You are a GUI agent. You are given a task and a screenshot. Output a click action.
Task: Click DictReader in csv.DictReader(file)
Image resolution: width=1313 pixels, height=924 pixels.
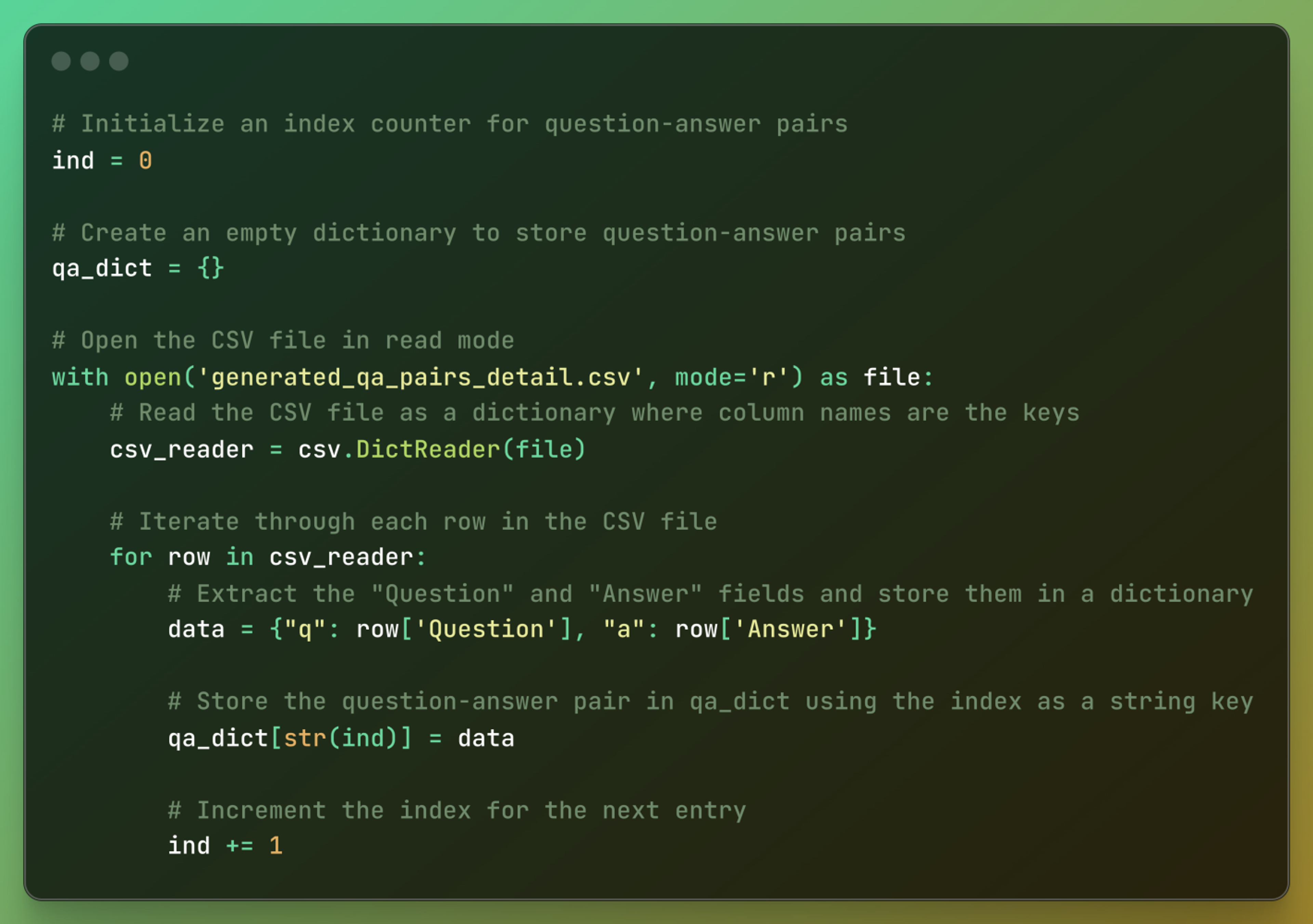click(x=428, y=449)
